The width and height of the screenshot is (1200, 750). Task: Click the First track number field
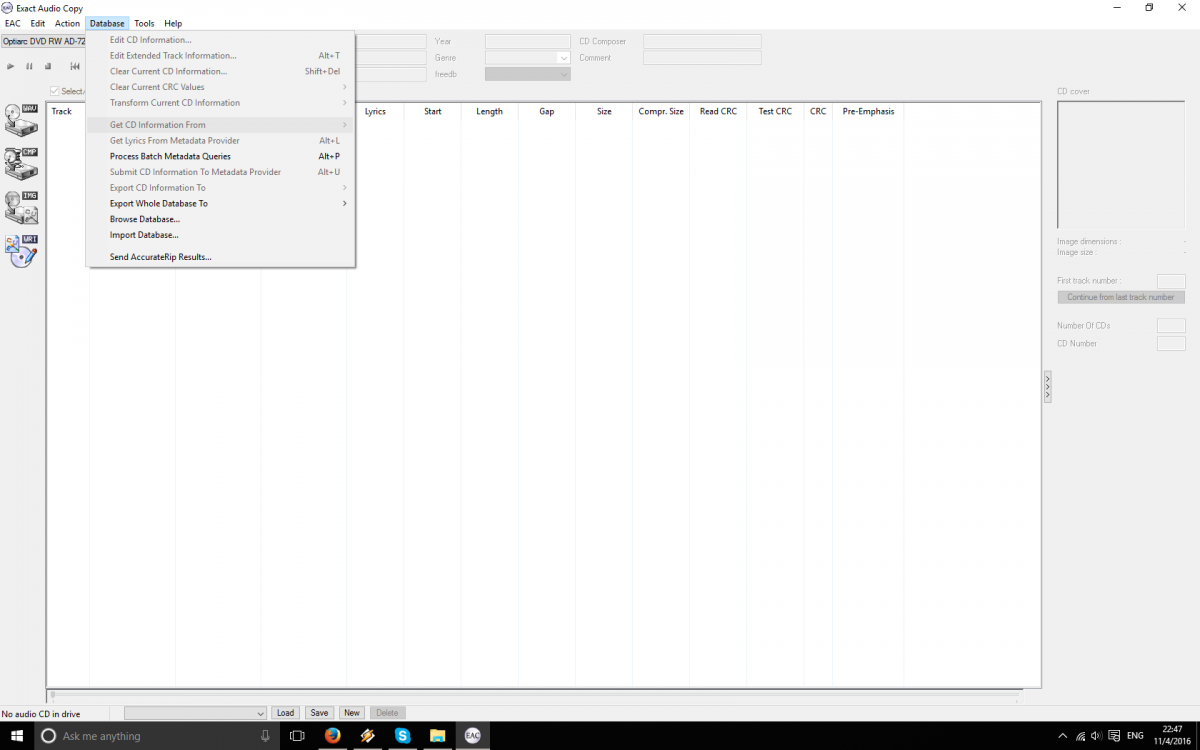1171,281
